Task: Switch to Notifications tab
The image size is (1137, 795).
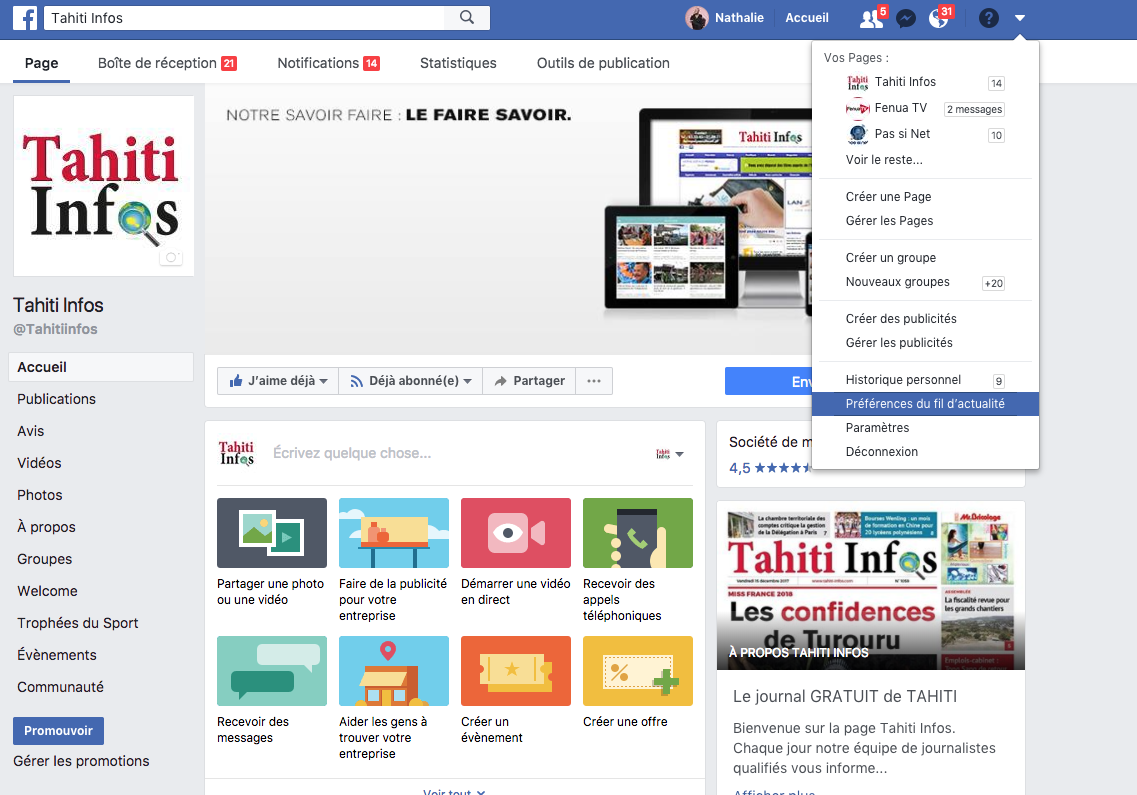Action: 328,63
